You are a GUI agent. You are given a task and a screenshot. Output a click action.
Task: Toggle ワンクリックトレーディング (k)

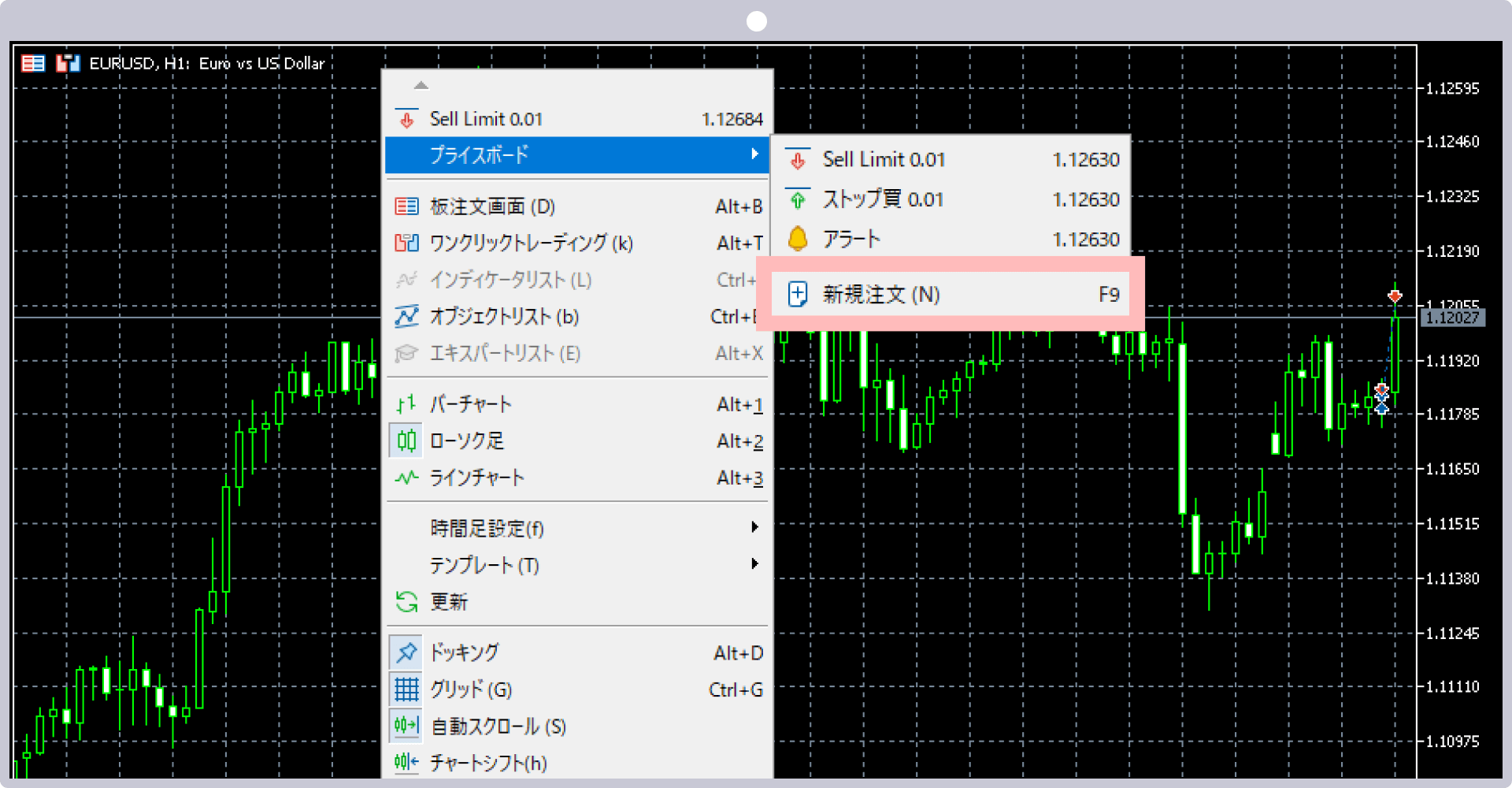coord(577,243)
